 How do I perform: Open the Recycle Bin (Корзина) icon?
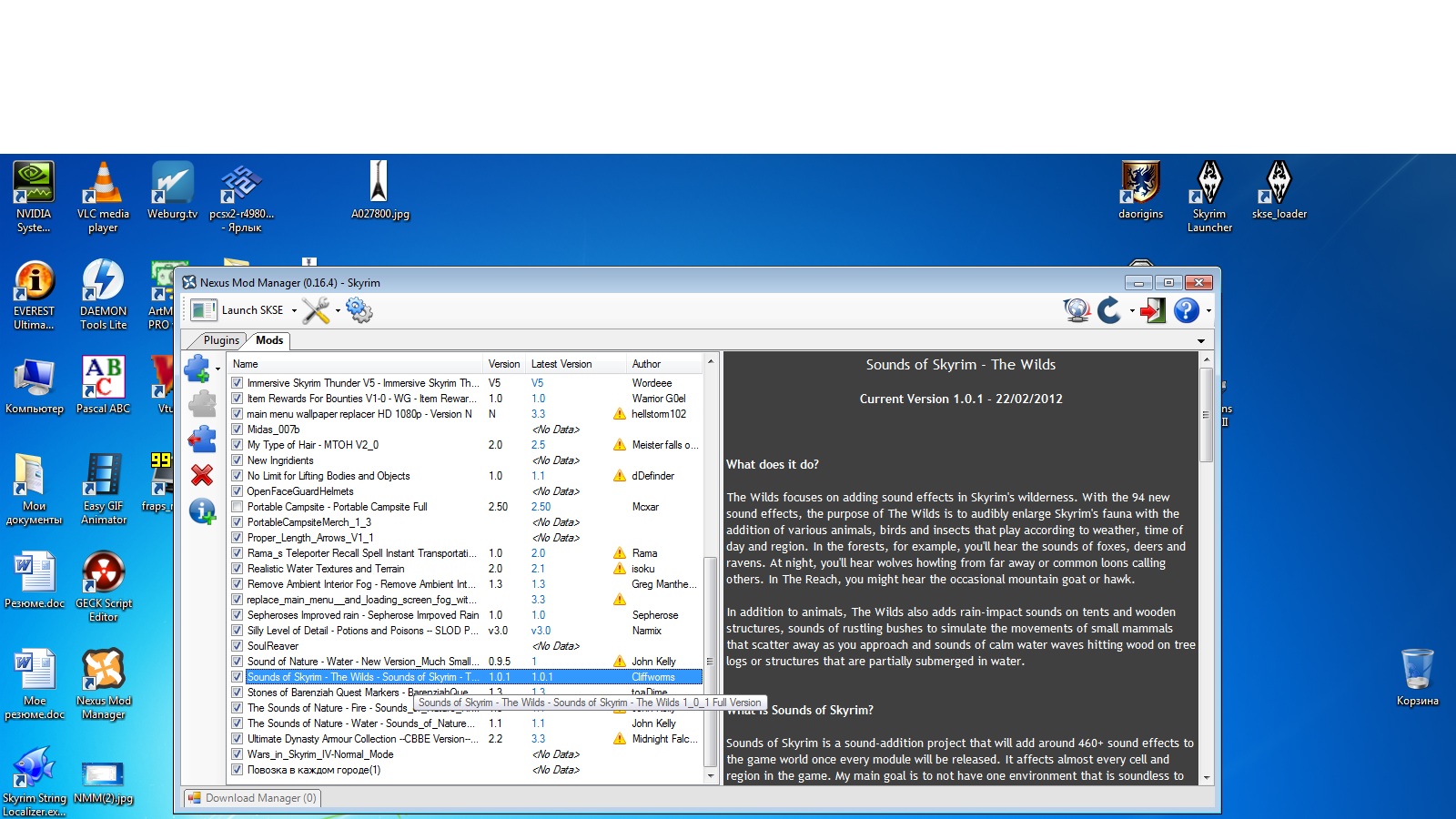[x=1418, y=677]
